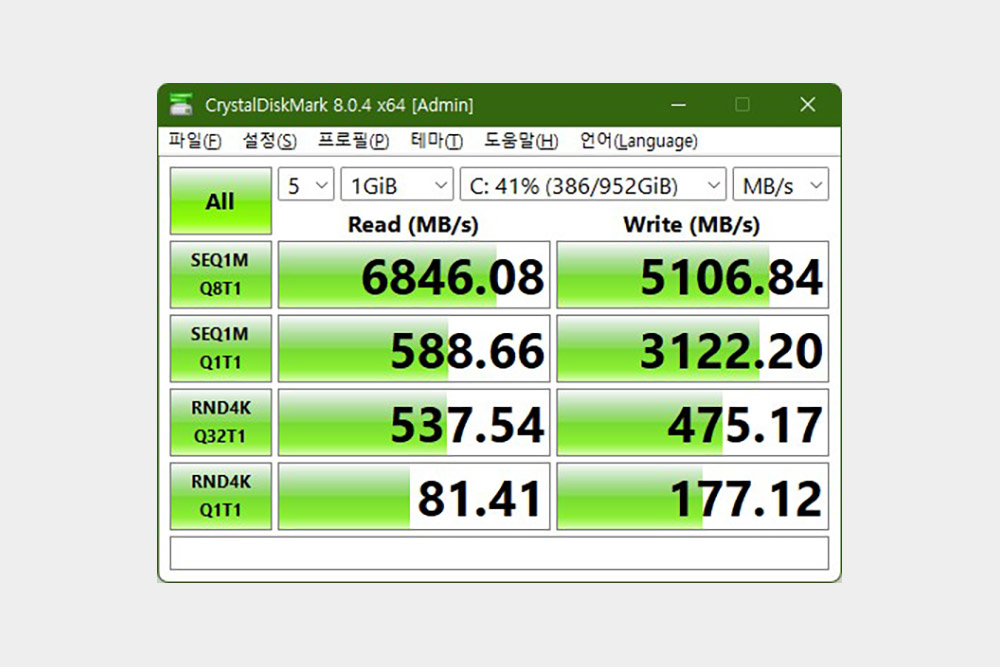Open the 프로필(P) menu
The width and height of the screenshot is (1000, 667).
point(353,140)
